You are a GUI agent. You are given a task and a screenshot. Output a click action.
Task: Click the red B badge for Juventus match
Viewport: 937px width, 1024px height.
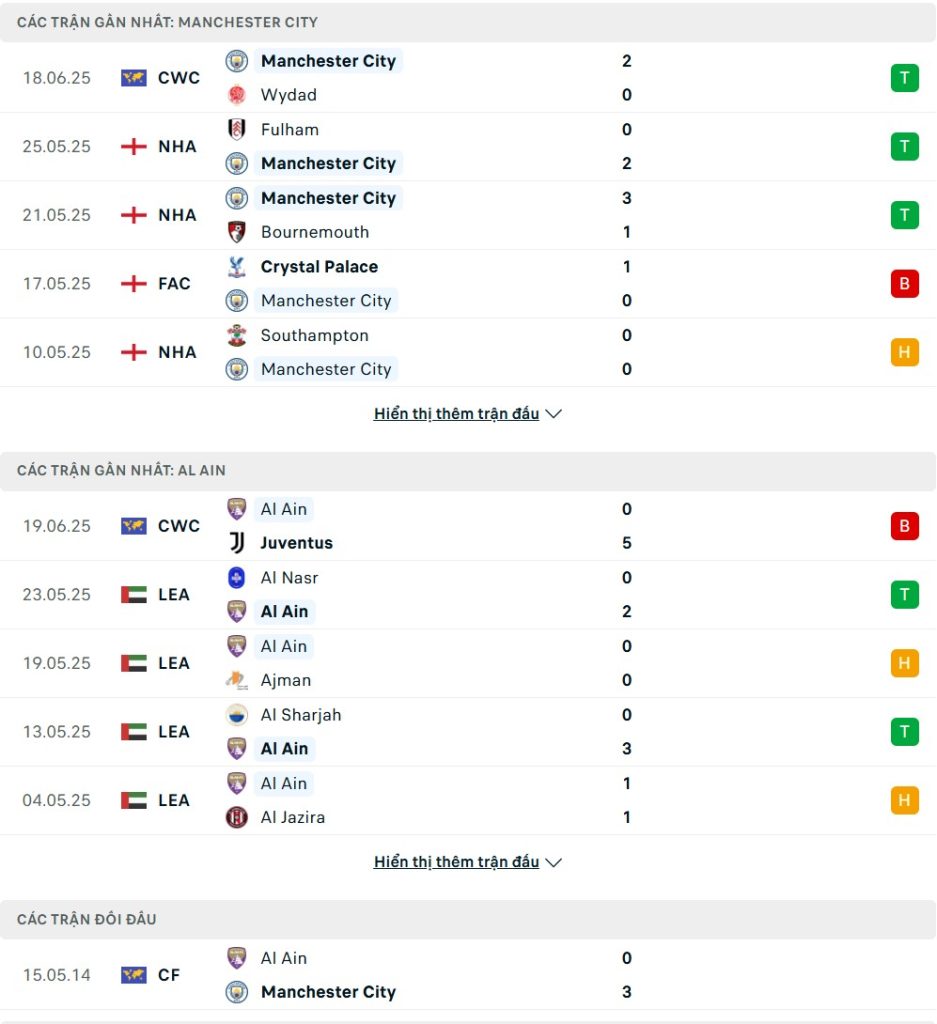904,526
